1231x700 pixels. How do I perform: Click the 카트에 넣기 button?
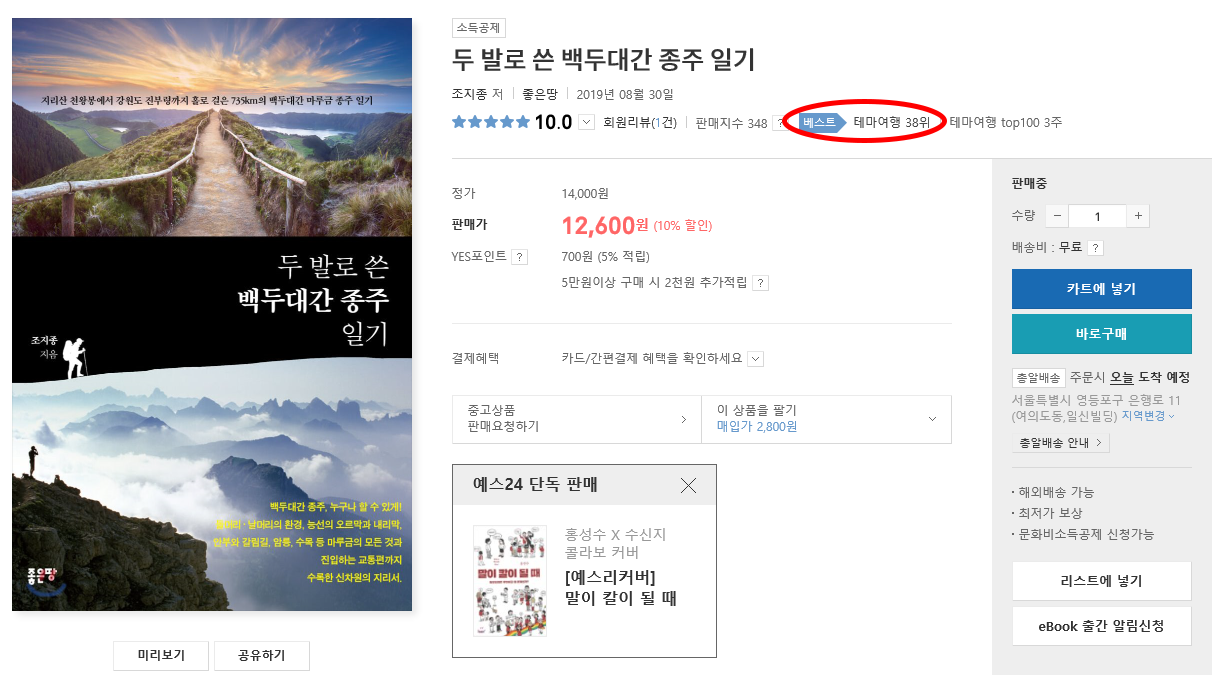[1101, 289]
